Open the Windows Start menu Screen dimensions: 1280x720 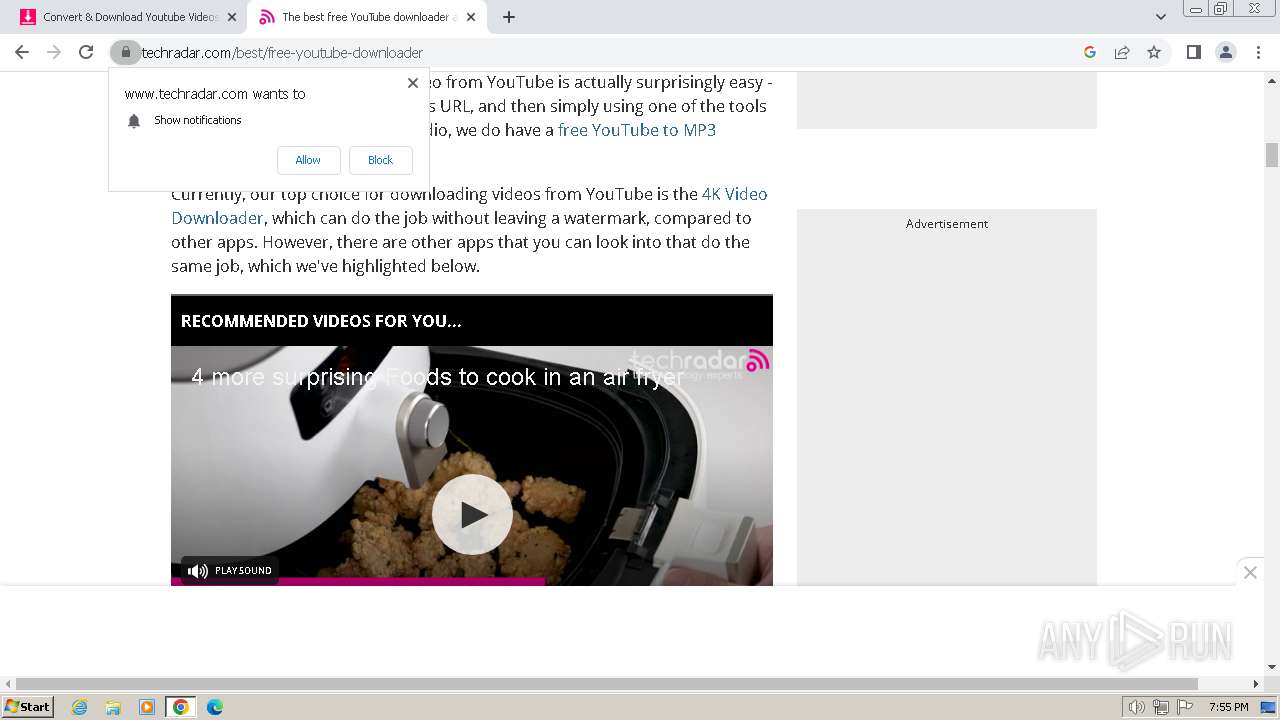(28, 707)
